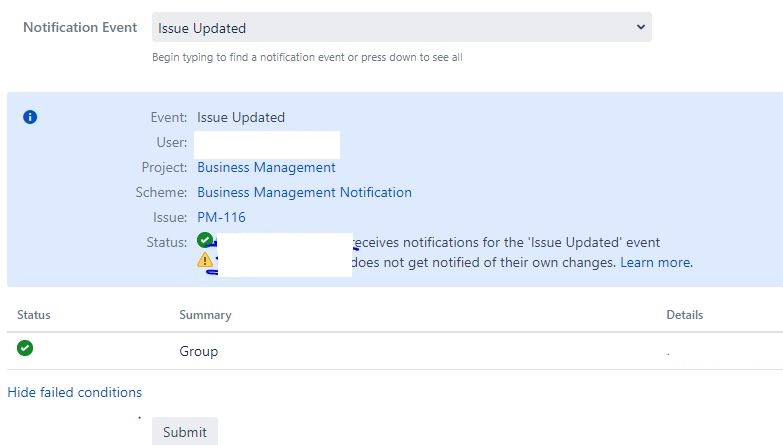Click the Summary column header
The image size is (783, 445).
[x=205, y=315]
